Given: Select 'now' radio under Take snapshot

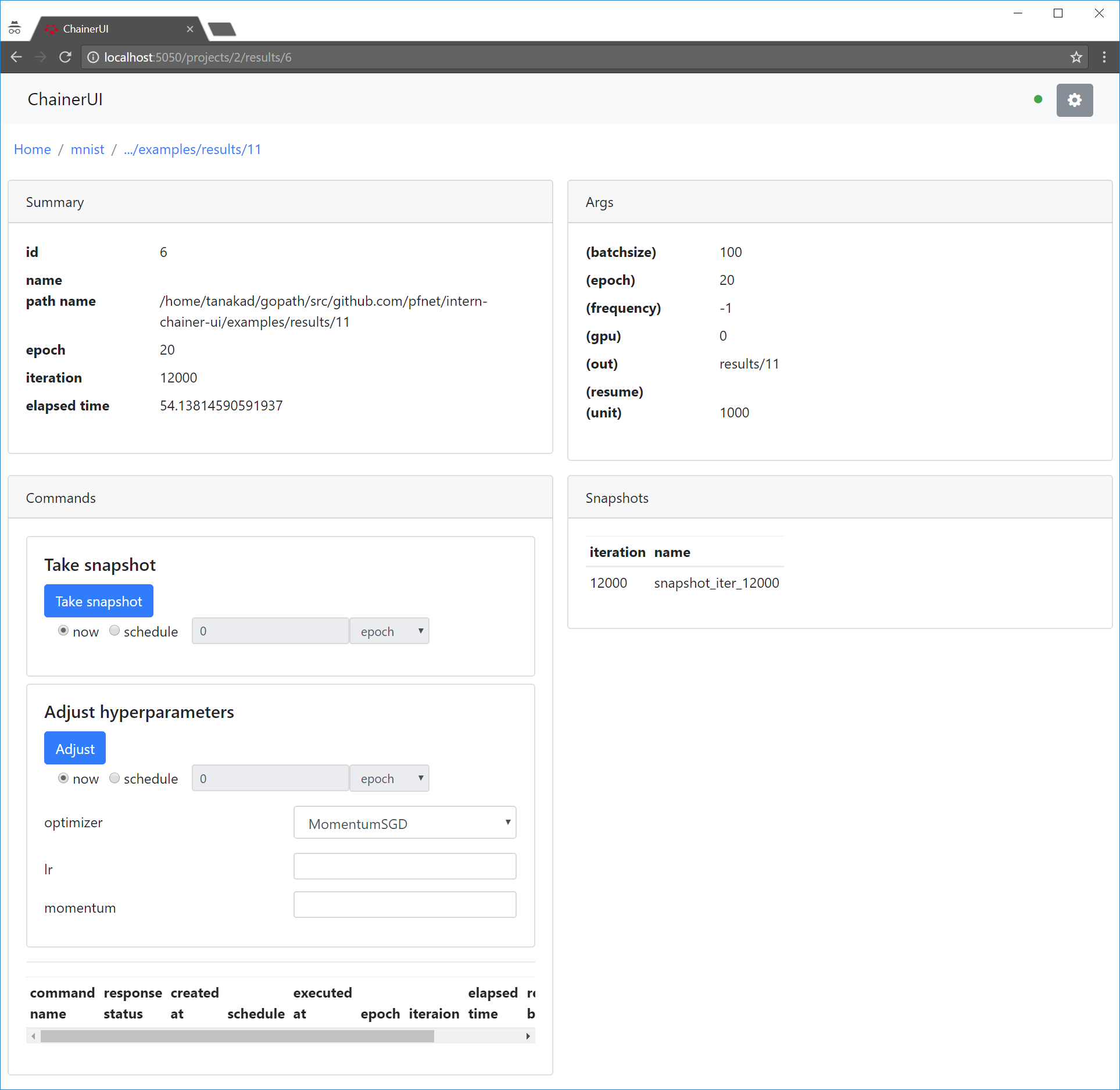Looking at the screenshot, I should tap(63, 630).
